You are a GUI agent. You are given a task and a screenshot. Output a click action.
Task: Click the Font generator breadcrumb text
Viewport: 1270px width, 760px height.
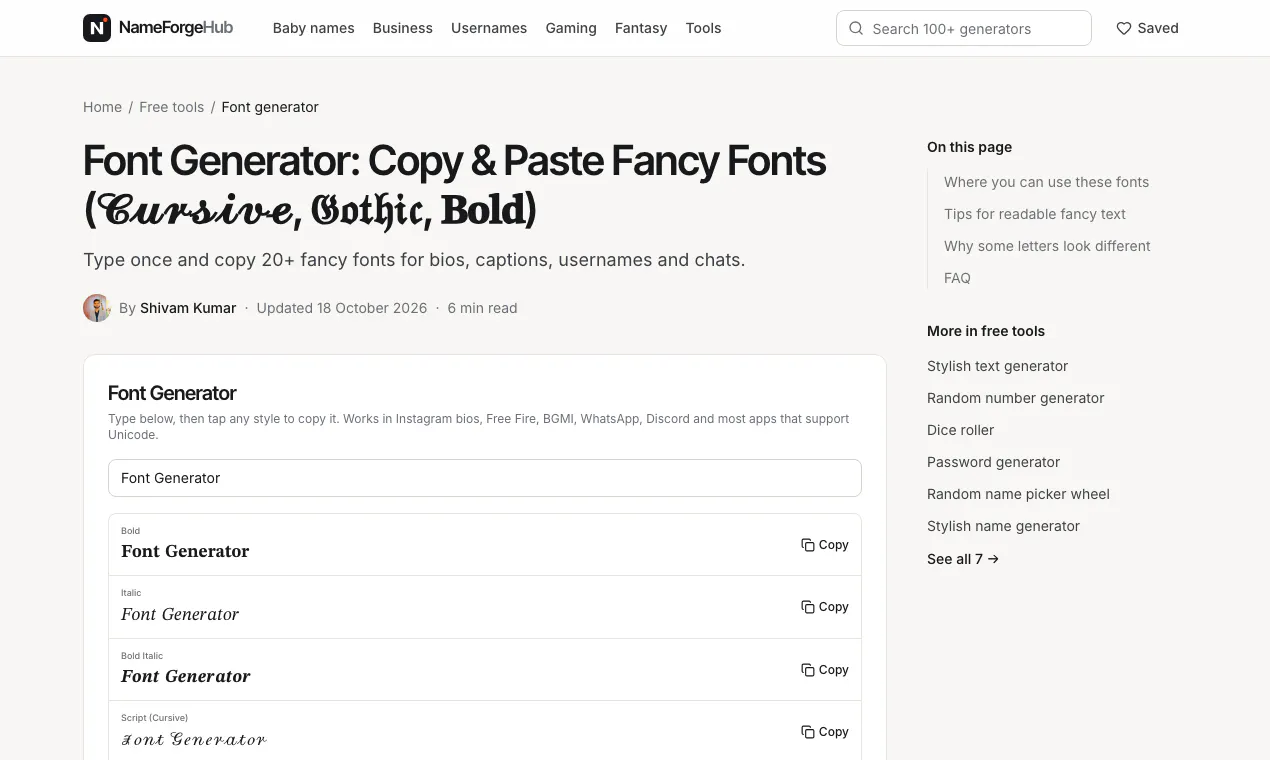(270, 107)
